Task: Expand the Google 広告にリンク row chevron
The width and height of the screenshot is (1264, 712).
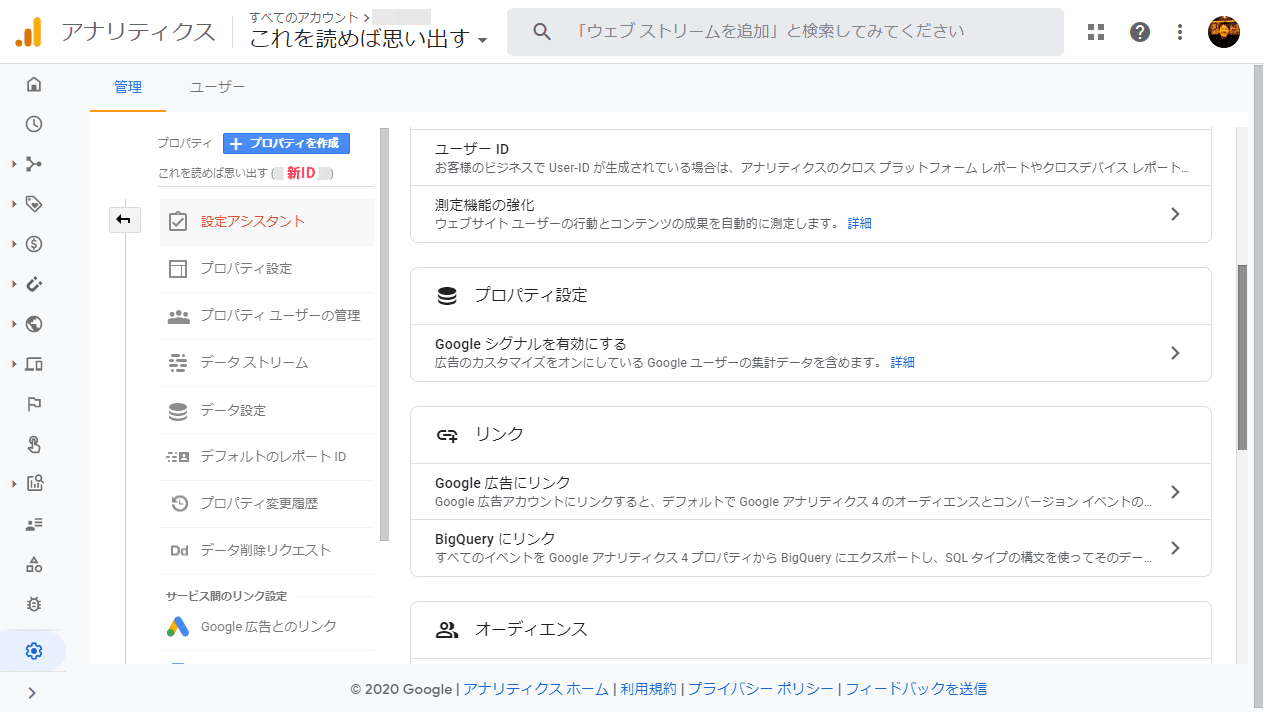Action: (1175, 492)
